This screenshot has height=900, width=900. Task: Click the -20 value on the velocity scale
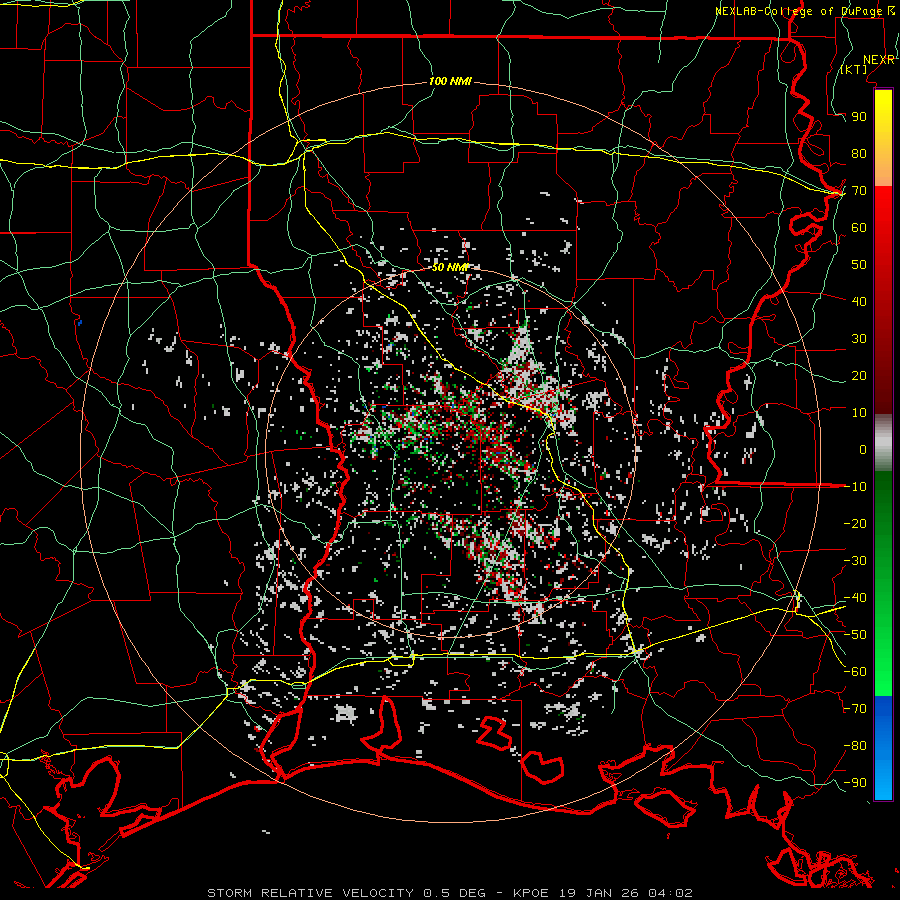coord(855,524)
